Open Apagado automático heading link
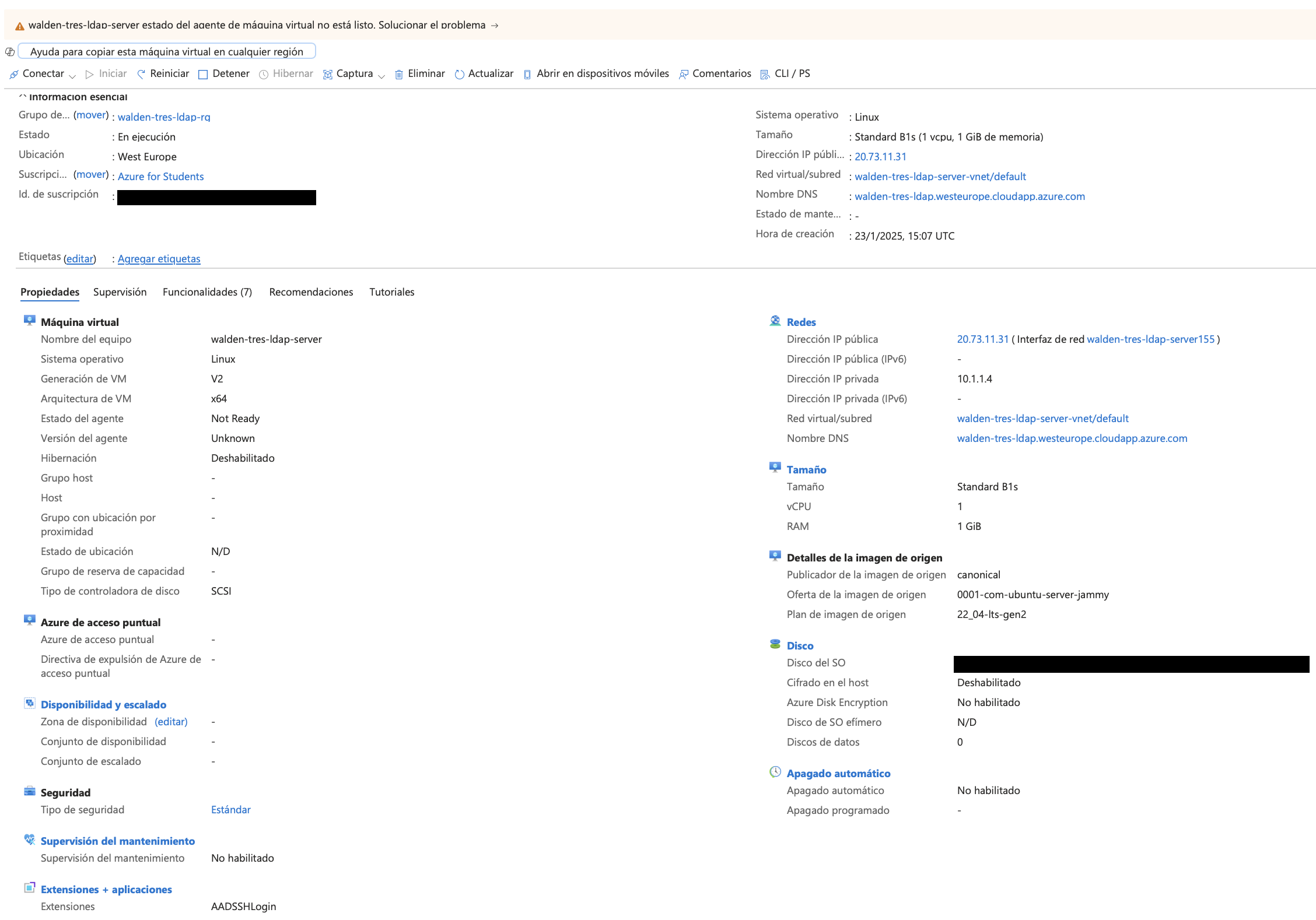The height and width of the screenshot is (920, 1316). 838,774
